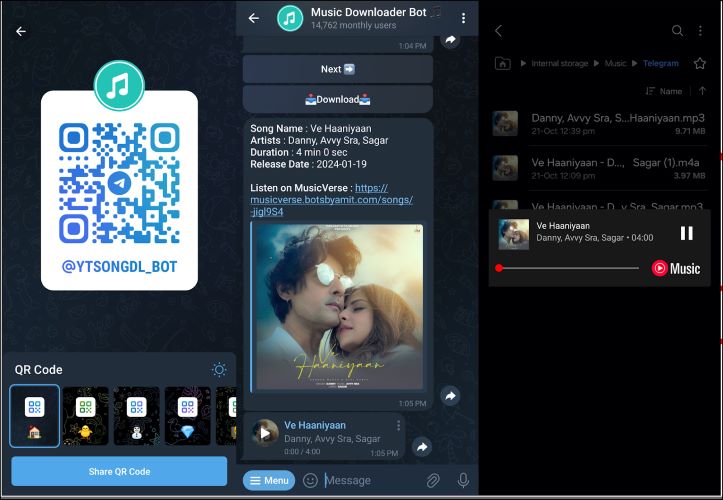723x500 pixels.
Task: Click Share QR Code button
Action: click(x=119, y=471)
